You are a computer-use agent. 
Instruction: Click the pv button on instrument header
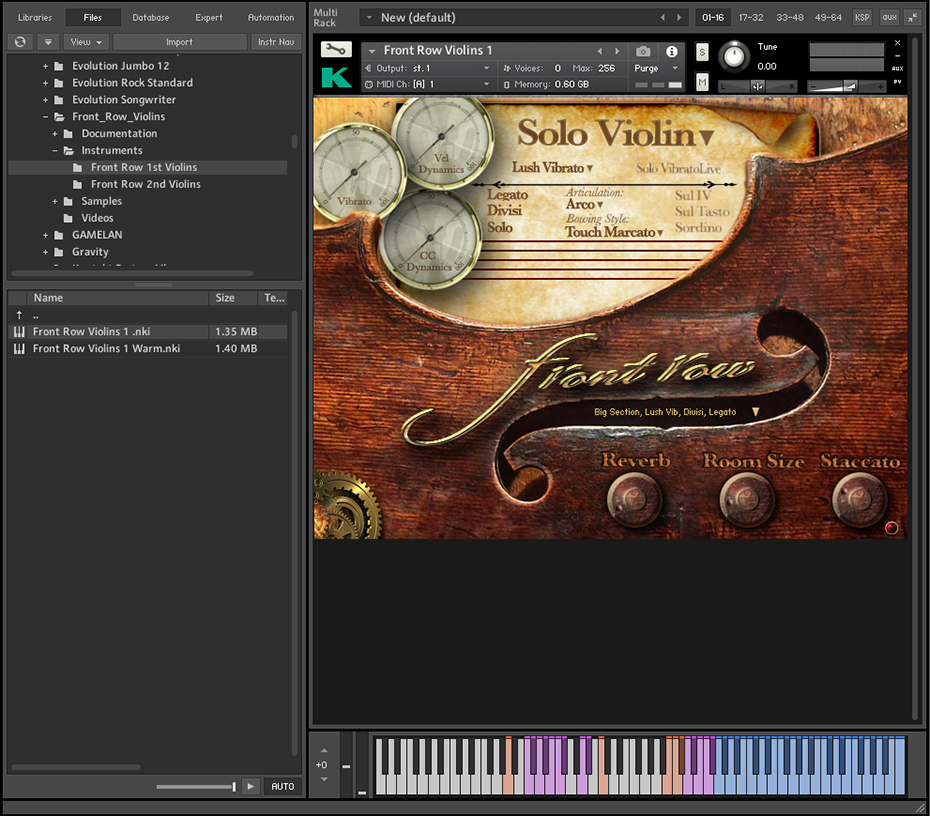pos(897,82)
